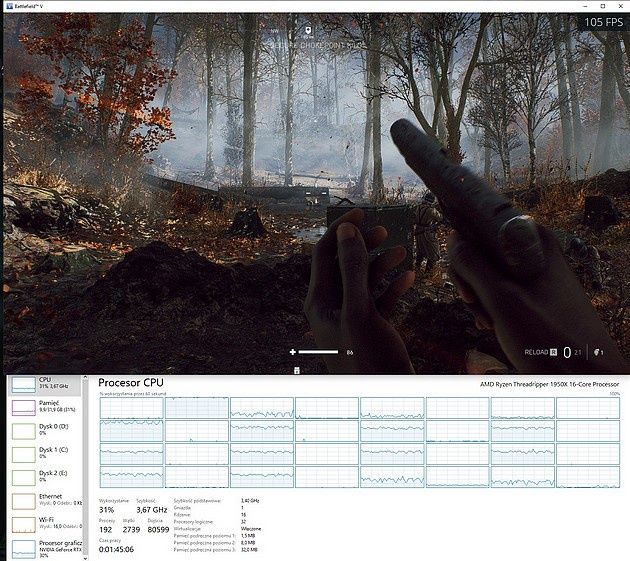Click the 105 FPS counter overlay

pos(603,22)
